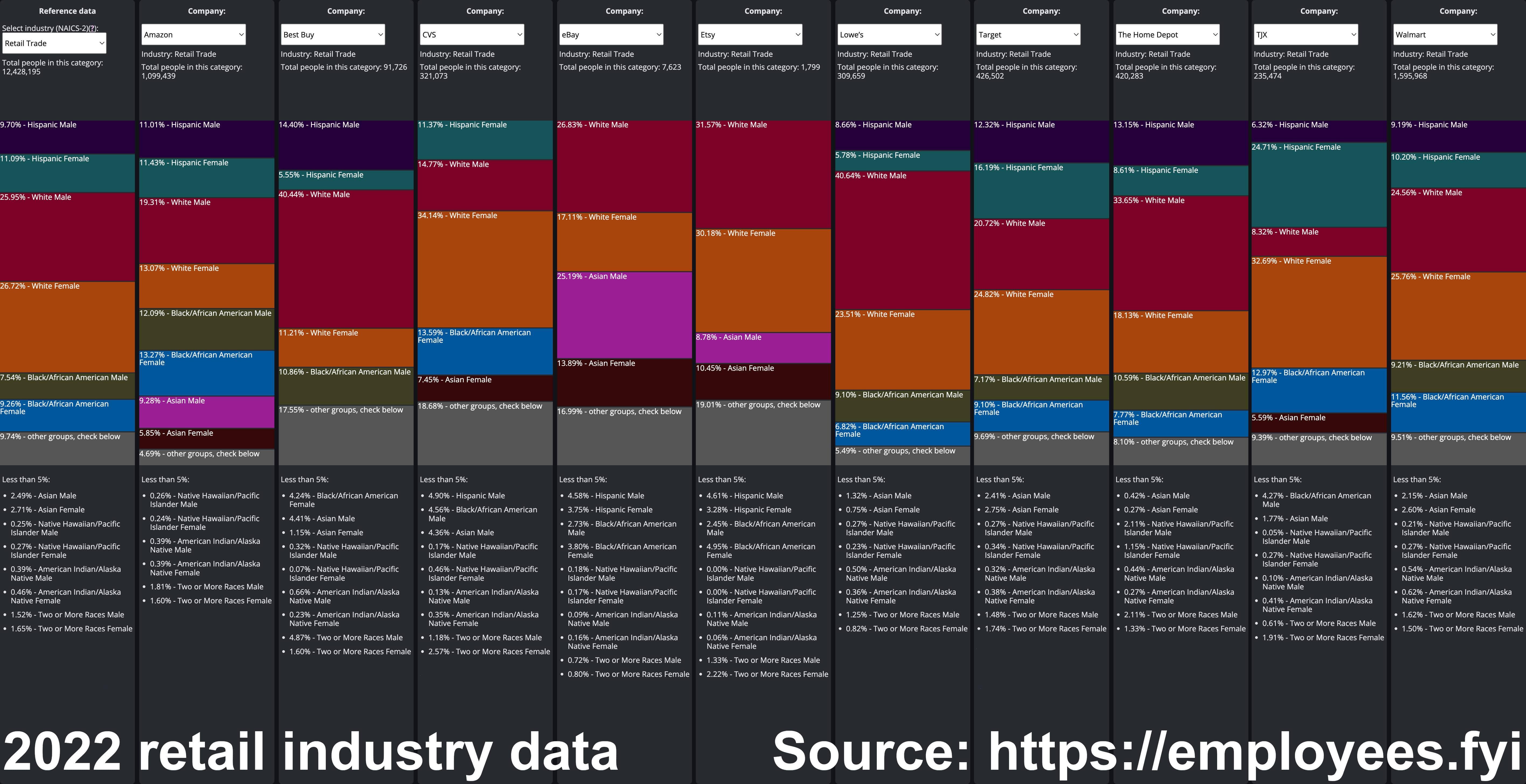Viewport: 1526px width, 784px height.
Task: Open the Retail Trade industry dropdown
Action: point(54,43)
